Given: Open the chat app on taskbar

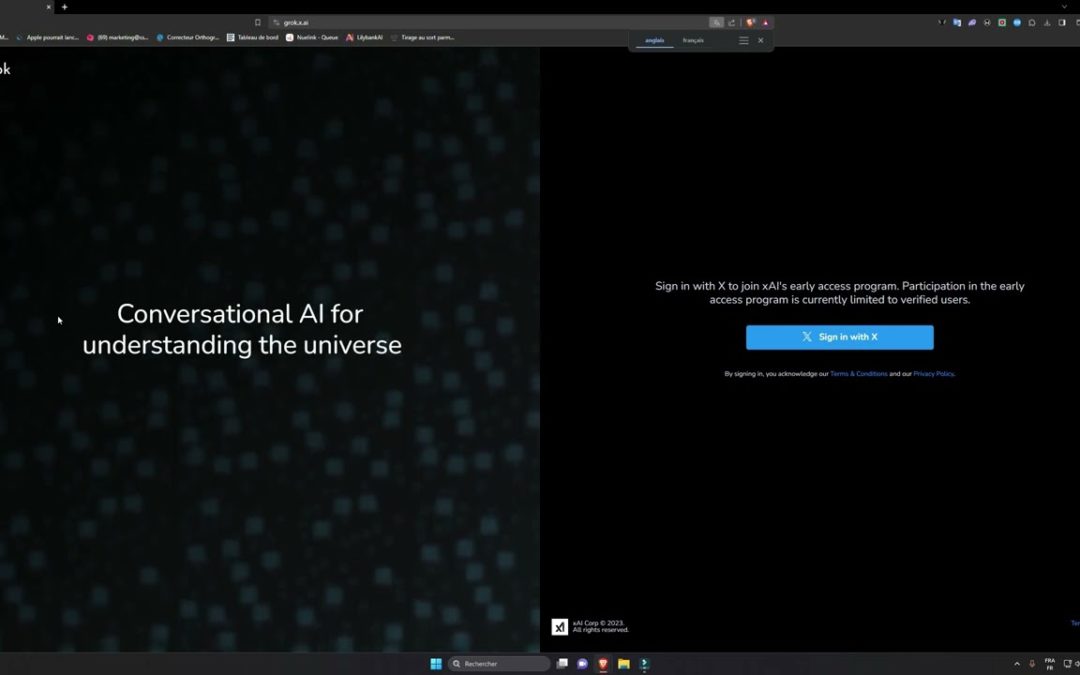Looking at the screenshot, I should point(583,664).
